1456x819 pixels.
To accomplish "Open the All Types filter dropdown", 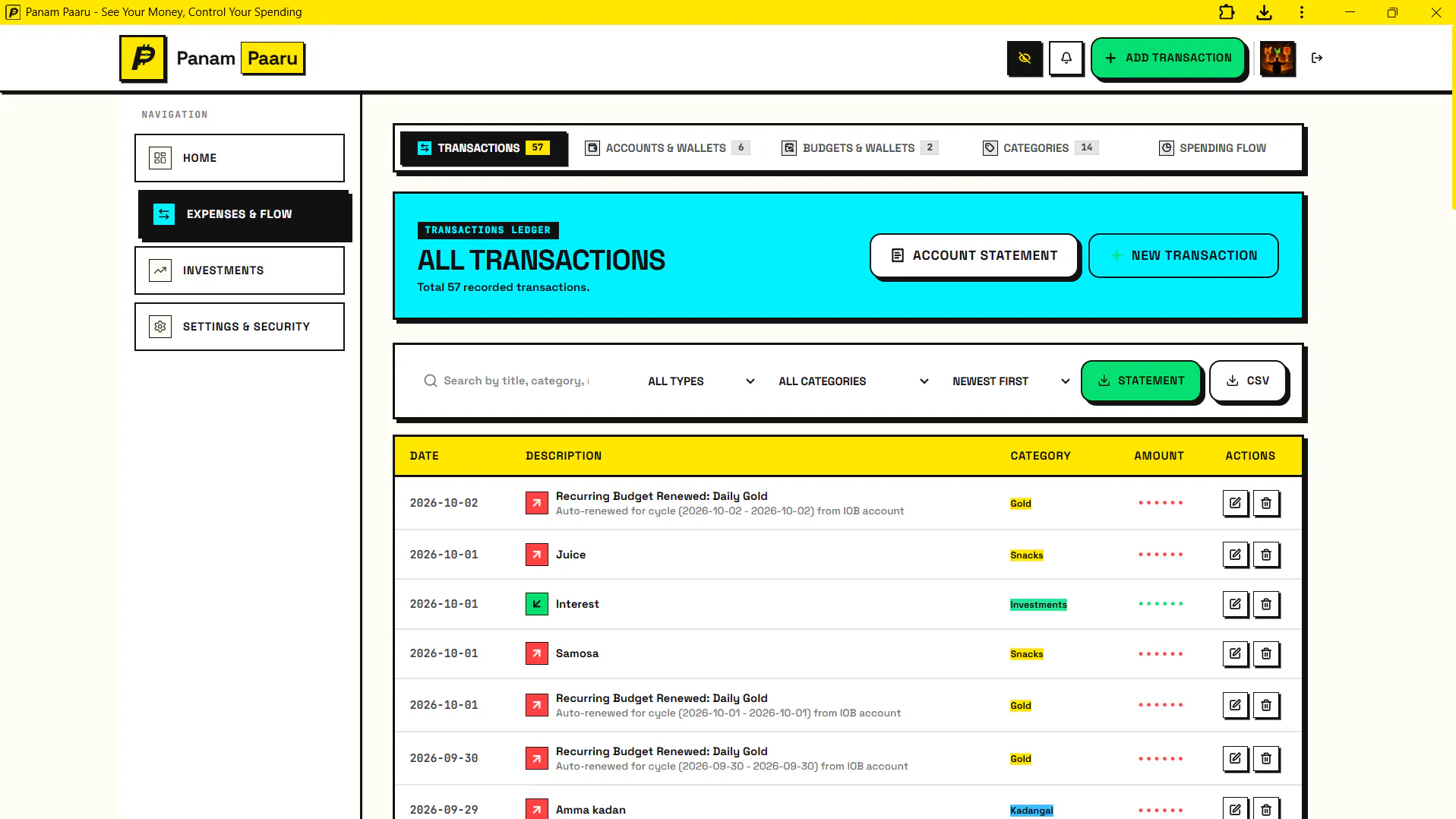I will [x=700, y=381].
